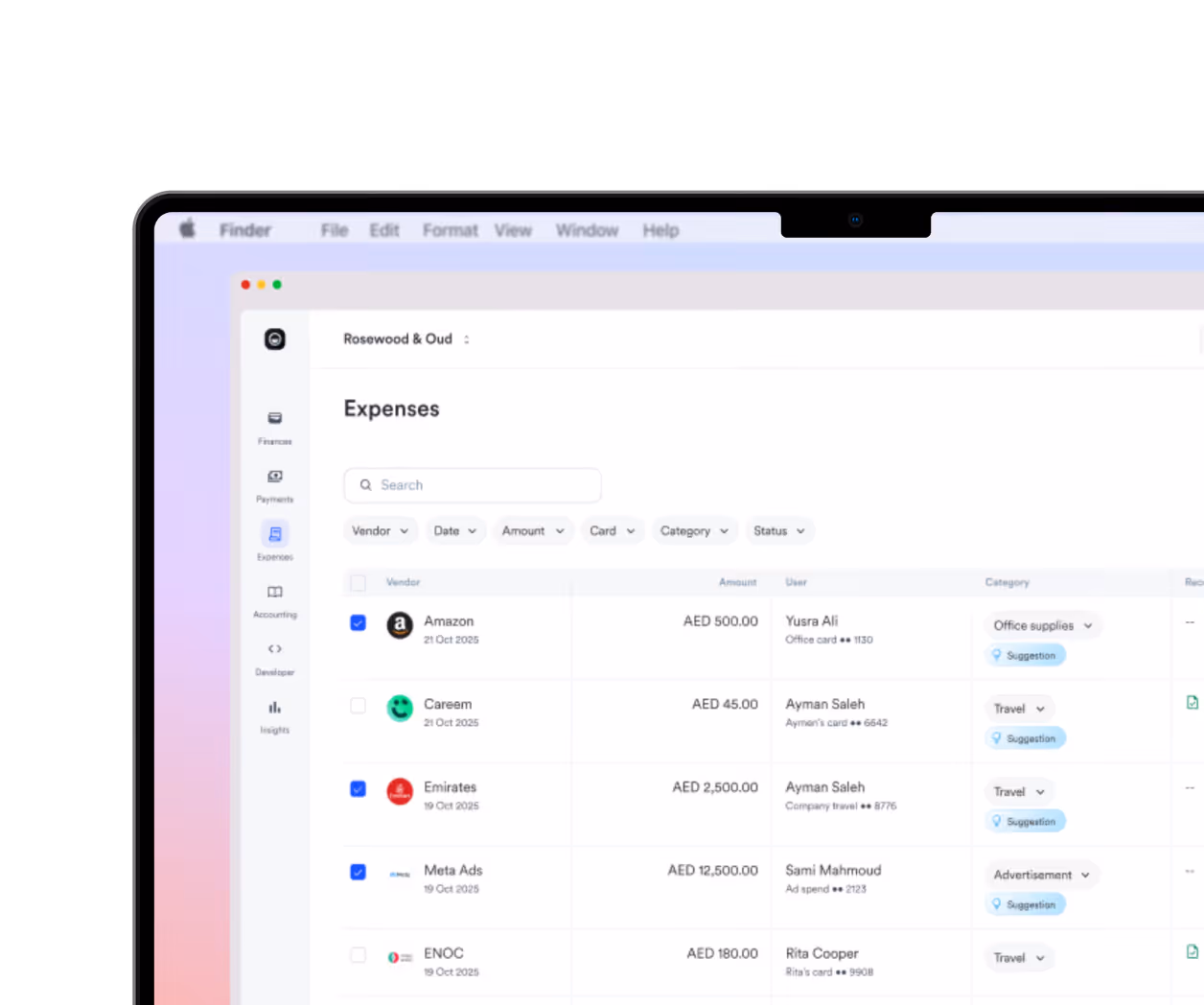Viewport: 1204px width, 1005px height.
Task: Open the Finances section
Action: tap(275, 428)
